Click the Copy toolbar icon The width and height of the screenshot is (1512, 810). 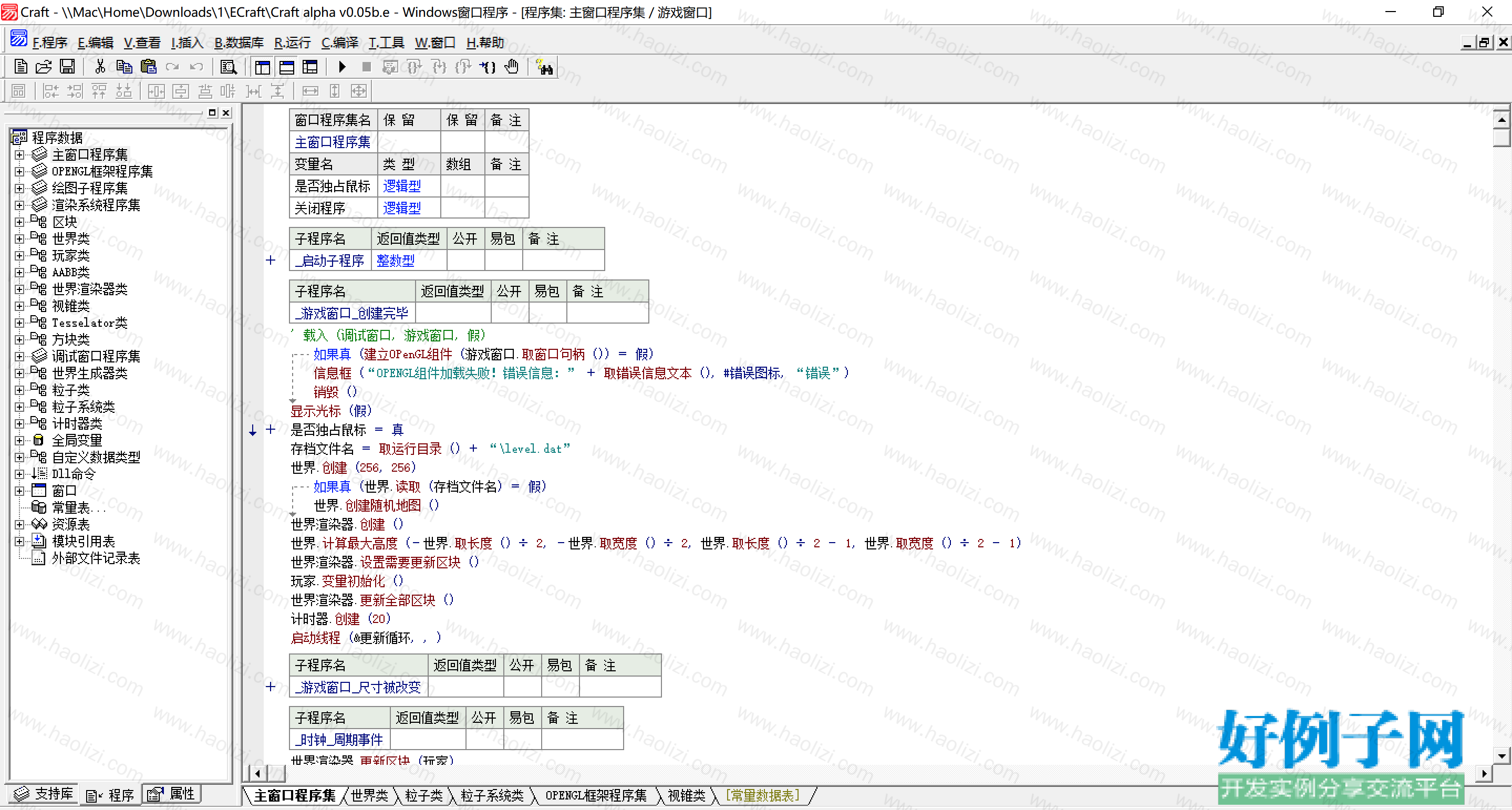point(124,67)
